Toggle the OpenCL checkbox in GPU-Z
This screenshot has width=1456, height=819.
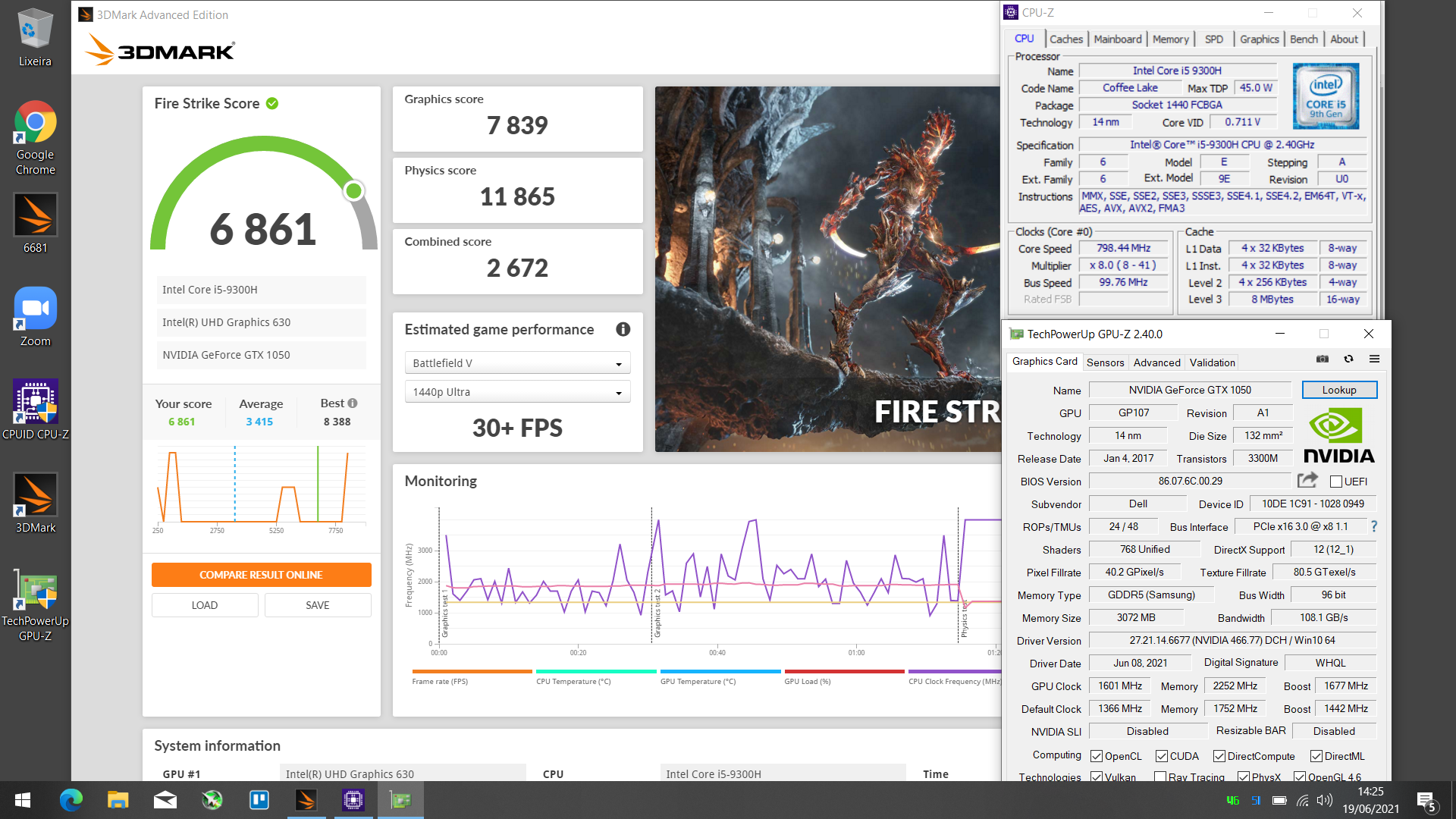click(1097, 756)
